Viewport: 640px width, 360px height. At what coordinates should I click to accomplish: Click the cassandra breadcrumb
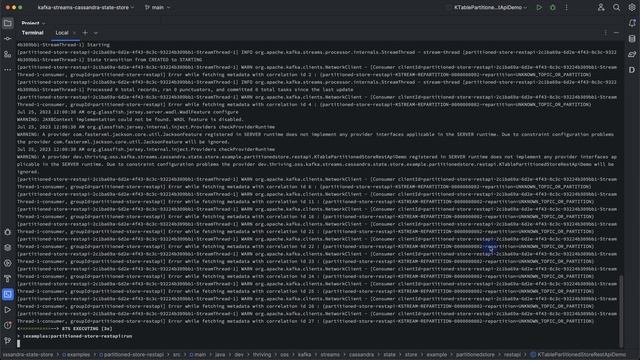pyautogui.click(x=361, y=355)
